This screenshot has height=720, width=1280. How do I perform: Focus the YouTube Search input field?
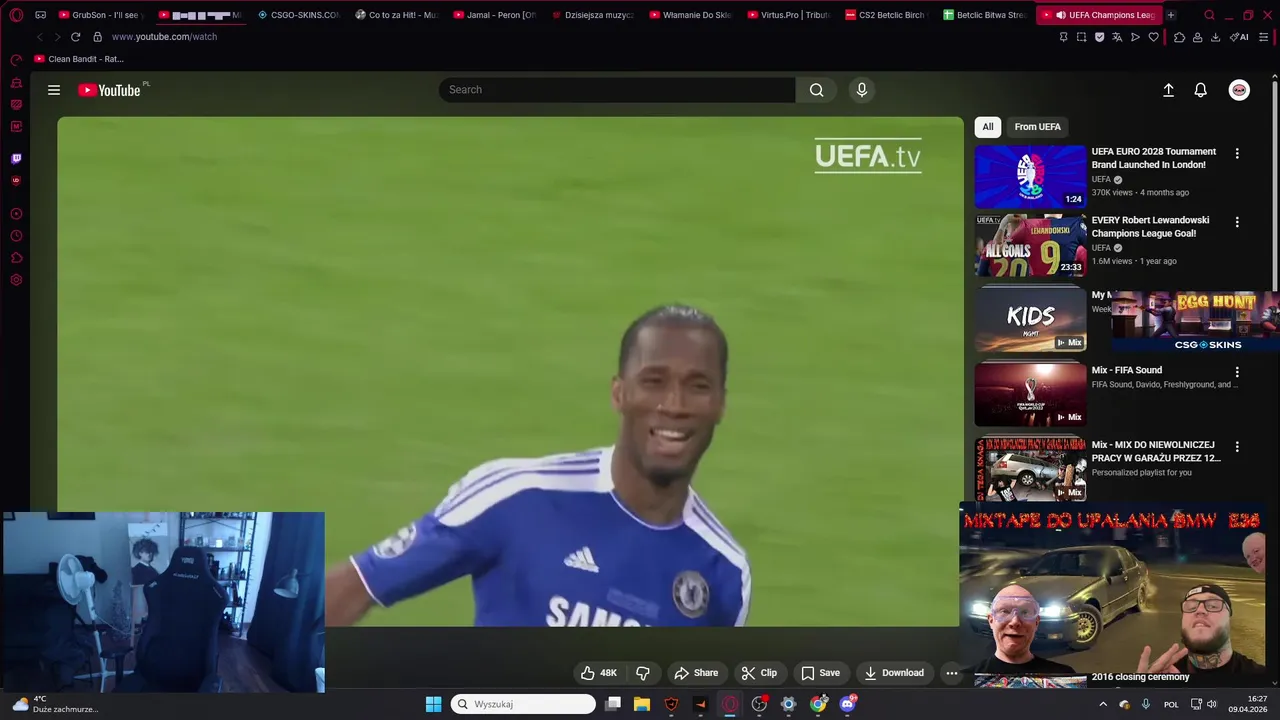[x=616, y=90]
